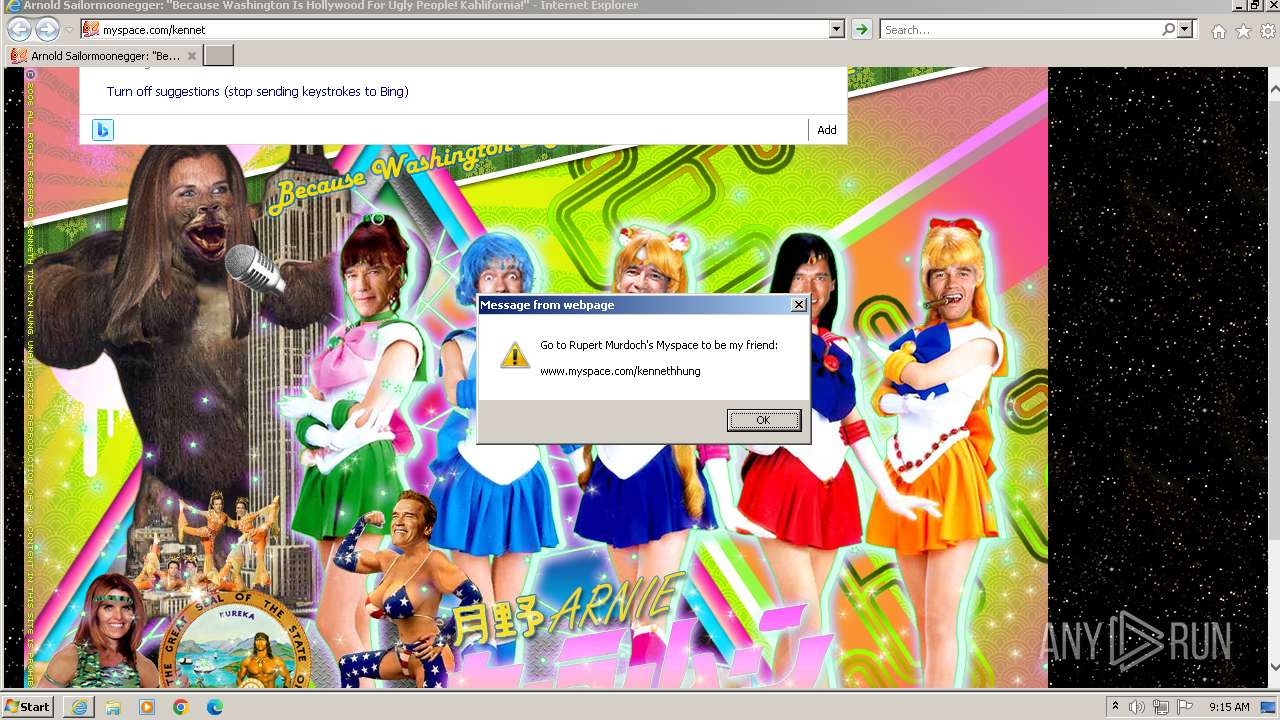Click the green Go arrow next to address bar
1280x720 pixels.
(861, 30)
